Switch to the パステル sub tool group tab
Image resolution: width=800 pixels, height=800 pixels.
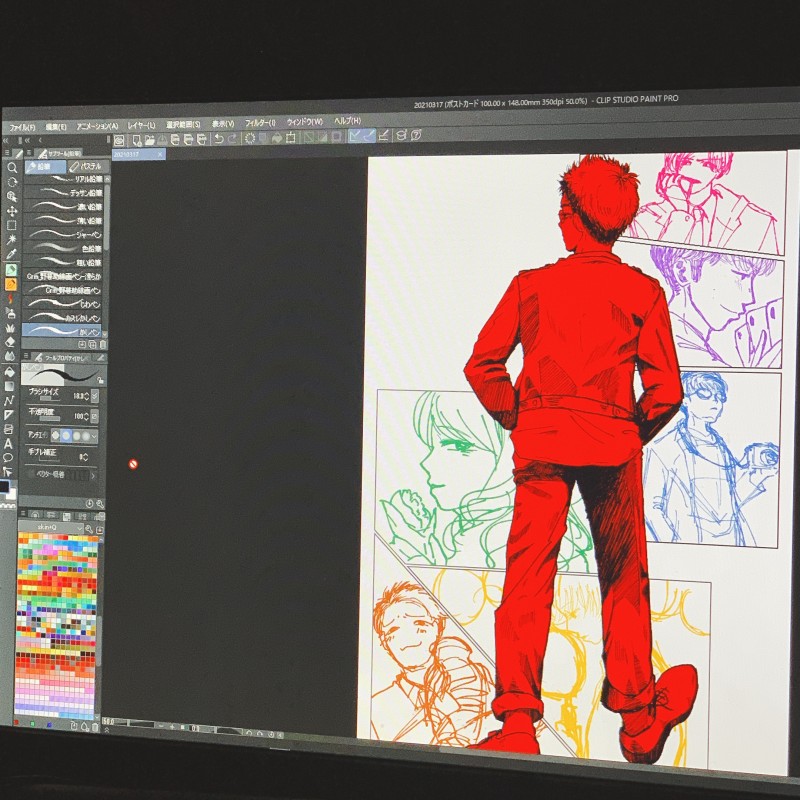tap(88, 166)
